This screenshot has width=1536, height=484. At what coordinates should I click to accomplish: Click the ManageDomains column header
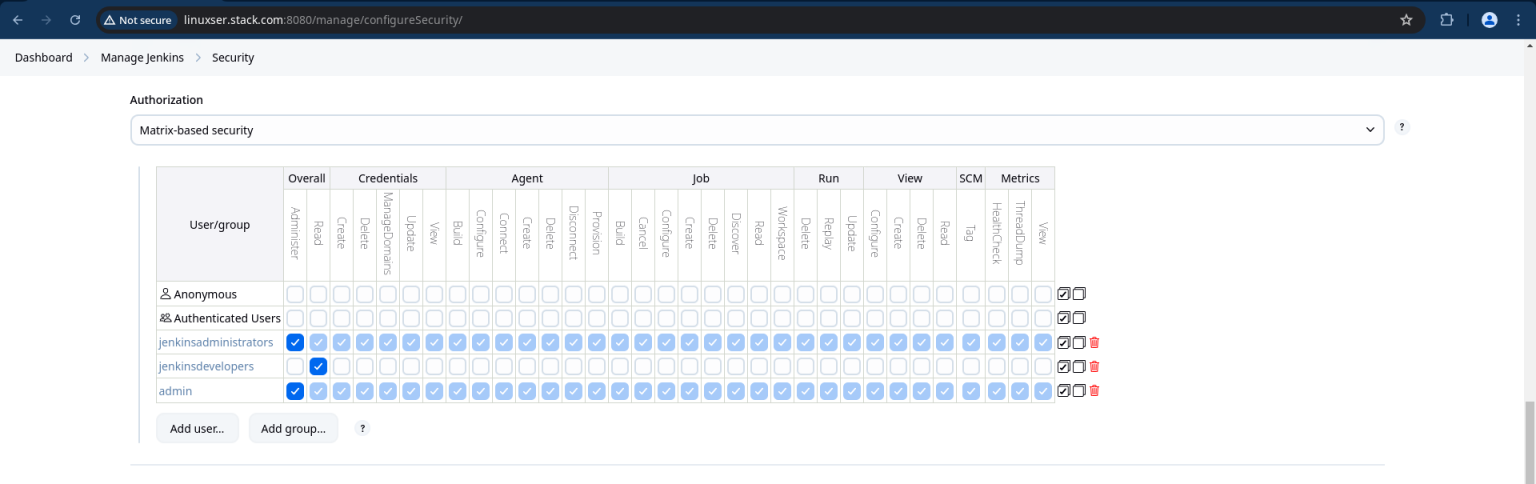point(388,234)
